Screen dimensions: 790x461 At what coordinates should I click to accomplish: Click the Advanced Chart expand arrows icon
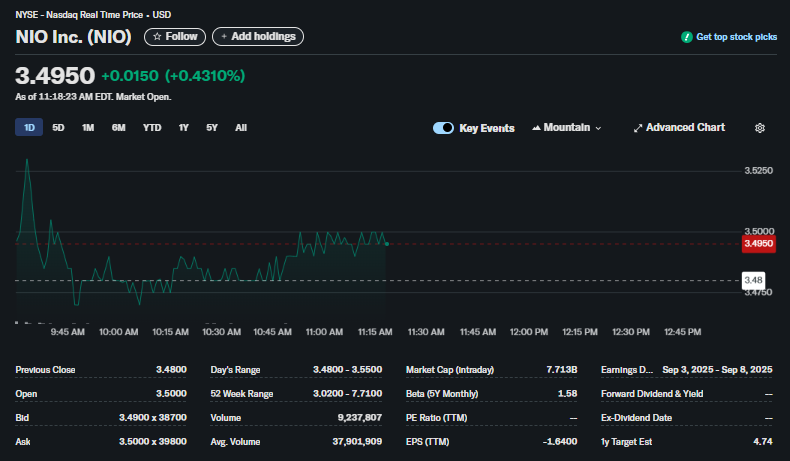(638, 128)
